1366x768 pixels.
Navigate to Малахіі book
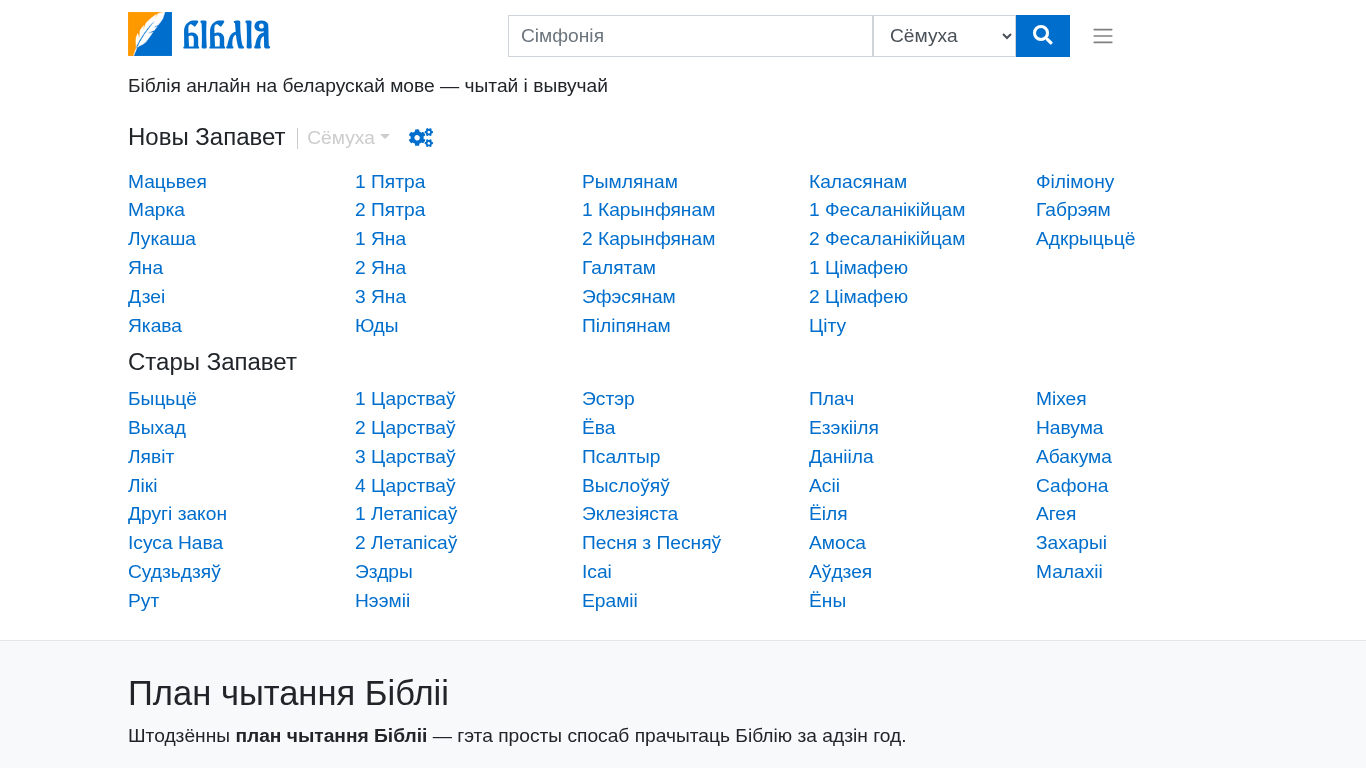click(1069, 572)
